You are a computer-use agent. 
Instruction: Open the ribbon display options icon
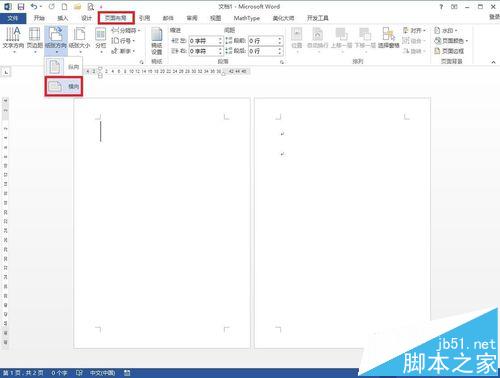[x=454, y=7]
